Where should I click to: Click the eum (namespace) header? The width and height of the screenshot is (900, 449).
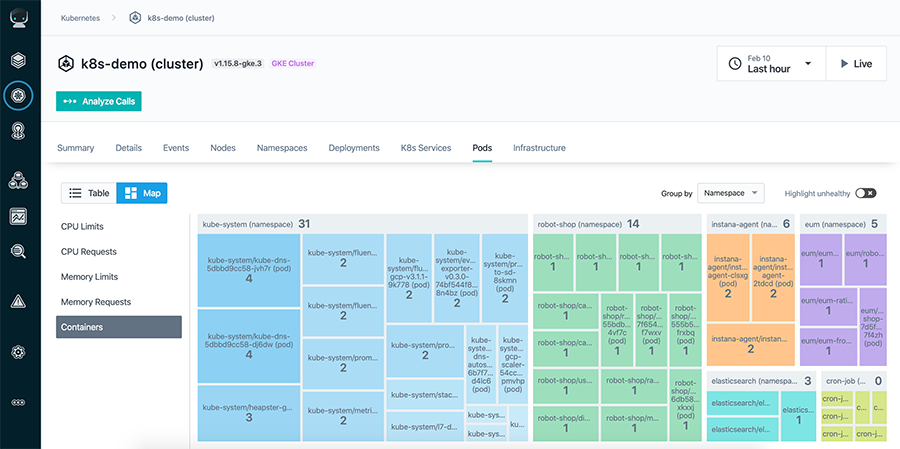pos(843,224)
